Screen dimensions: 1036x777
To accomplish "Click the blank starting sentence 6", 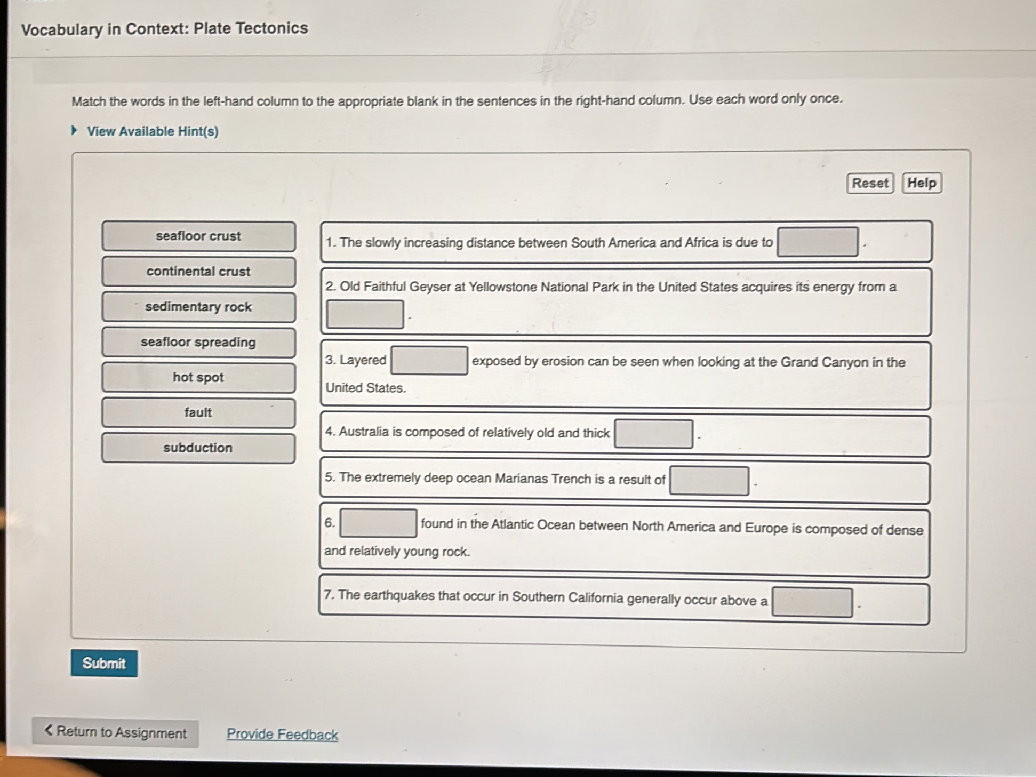I will (378, 523).
